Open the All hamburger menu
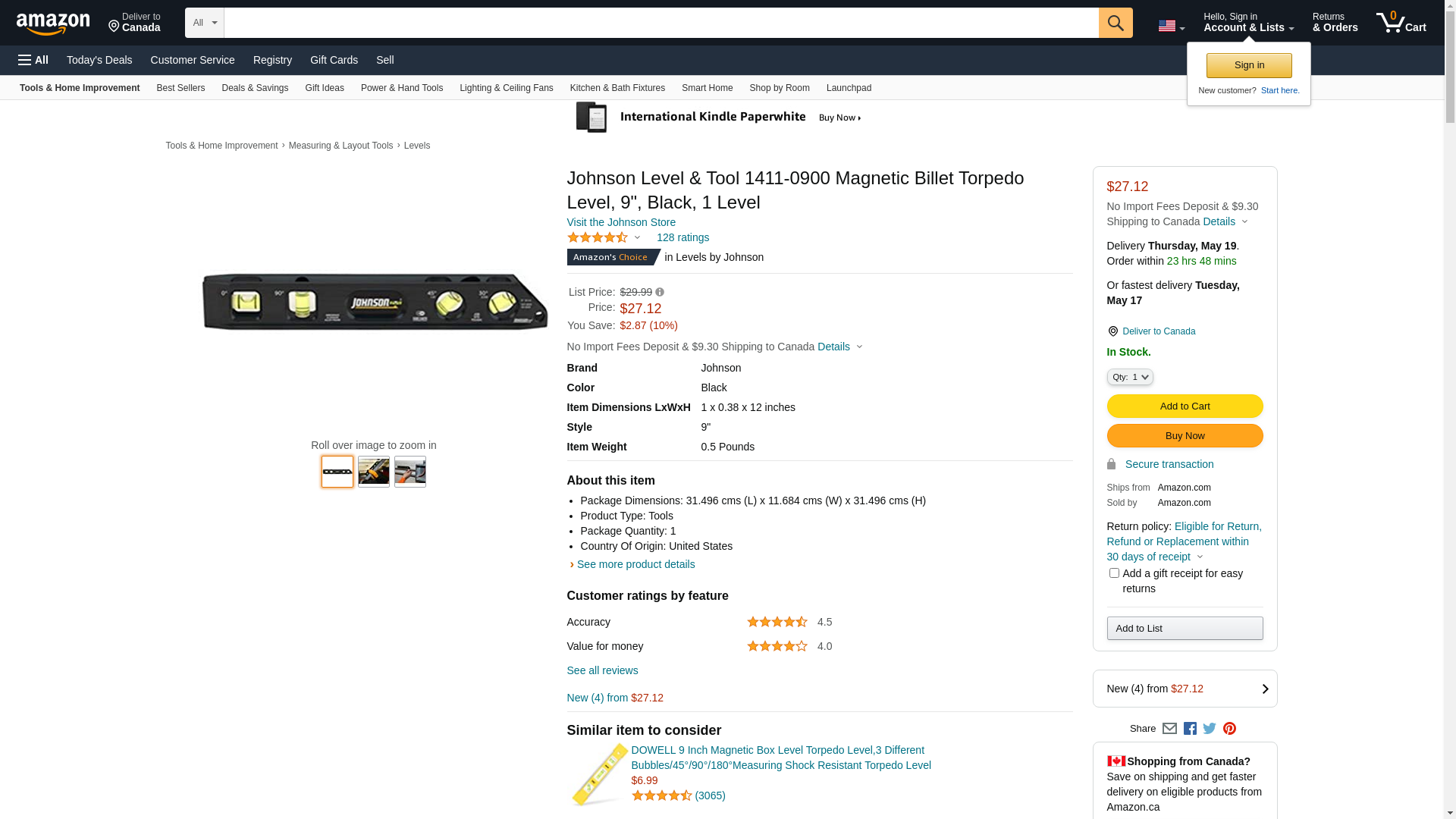 (x=33, y=60)
